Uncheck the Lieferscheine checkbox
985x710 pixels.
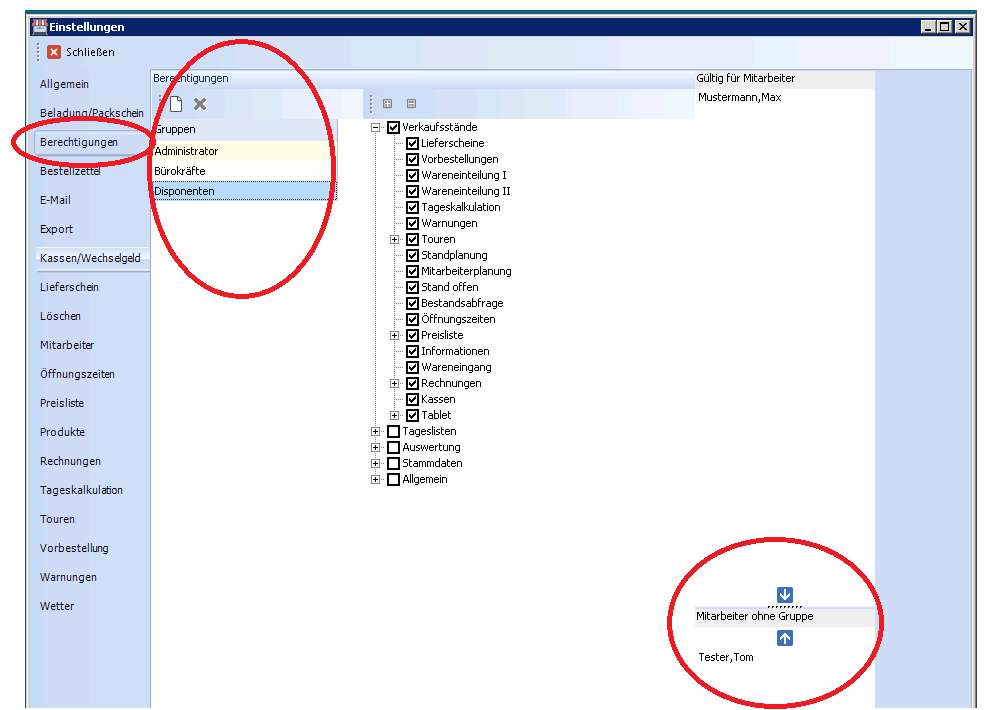[412, 144]
